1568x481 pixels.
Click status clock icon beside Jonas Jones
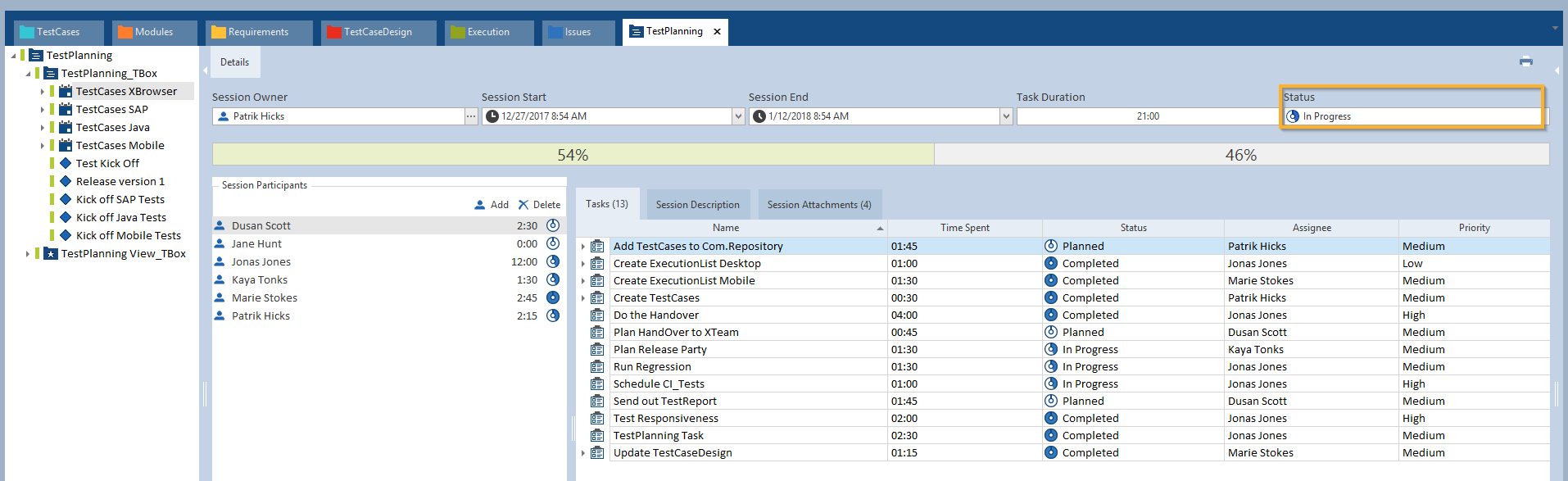pyautogui.click(x=553, y=262)
